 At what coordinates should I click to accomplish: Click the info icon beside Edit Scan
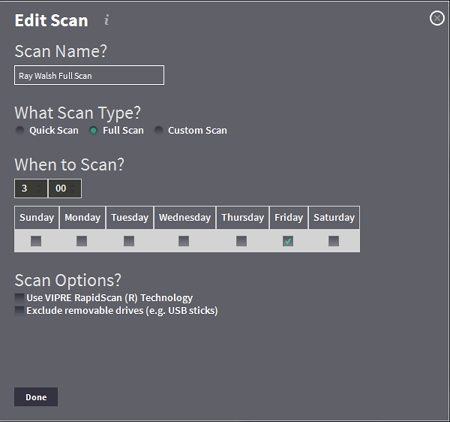click(106, 20)
